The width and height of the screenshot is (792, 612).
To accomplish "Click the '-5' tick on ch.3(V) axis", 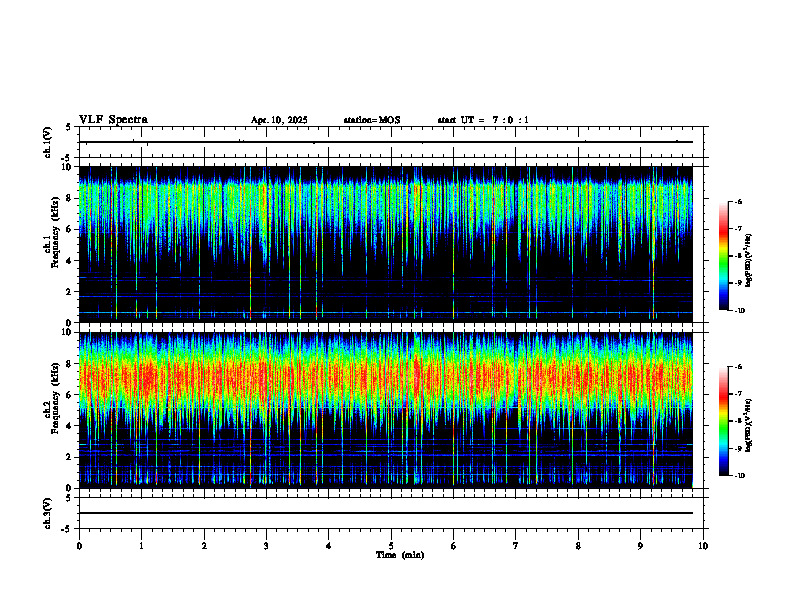I will tap(66, 529).
